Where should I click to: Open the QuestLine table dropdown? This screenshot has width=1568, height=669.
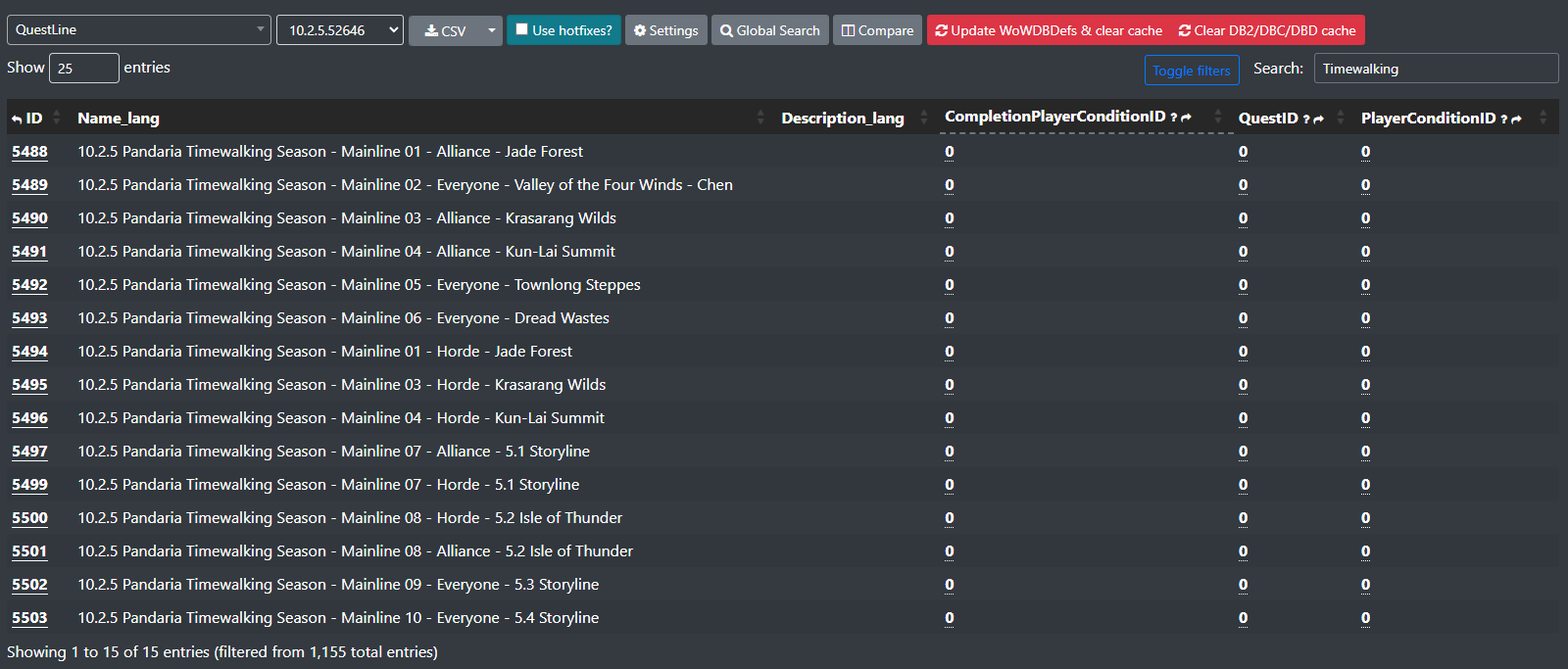139,30
